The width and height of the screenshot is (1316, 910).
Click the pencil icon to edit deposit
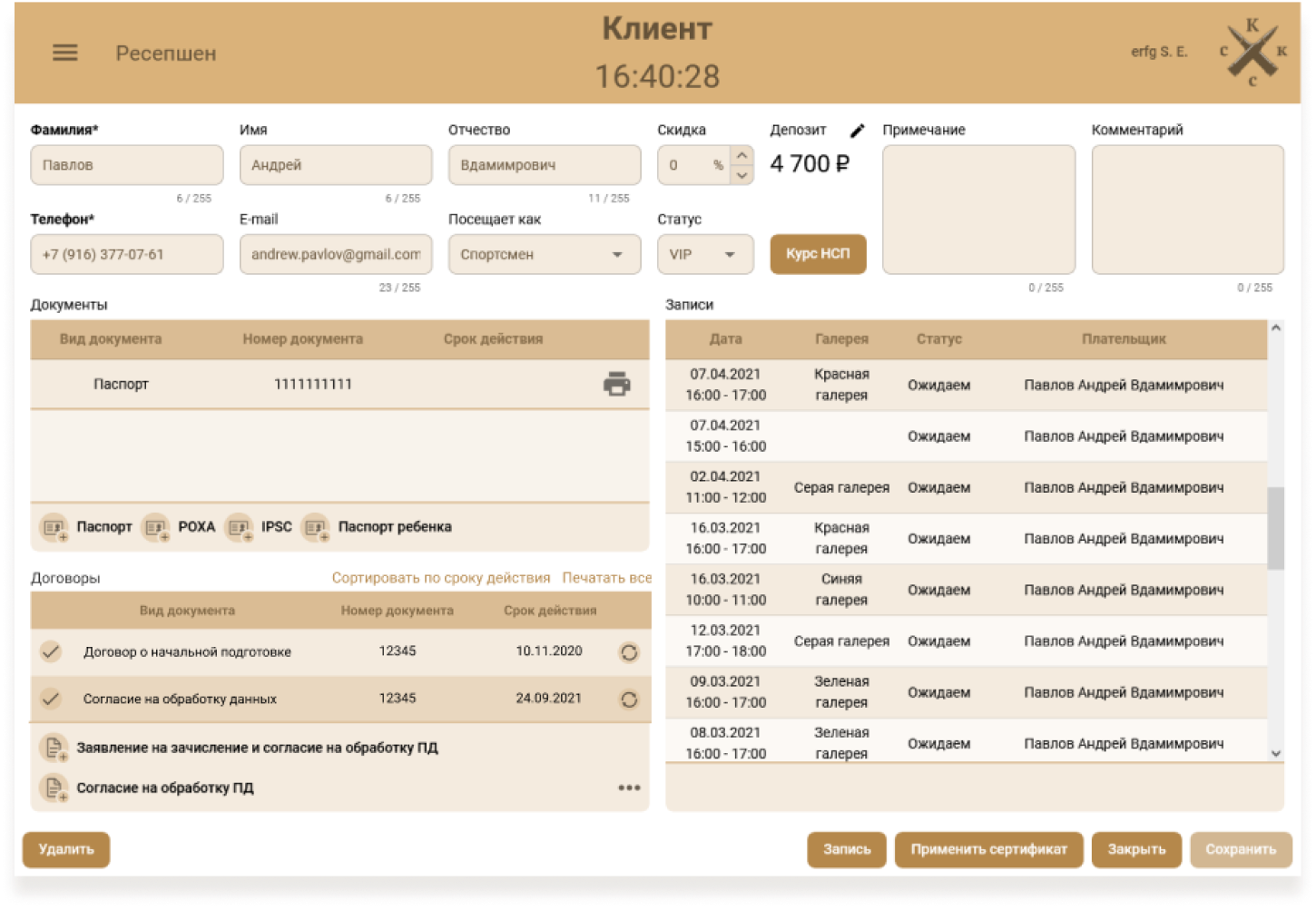(857, 131)
